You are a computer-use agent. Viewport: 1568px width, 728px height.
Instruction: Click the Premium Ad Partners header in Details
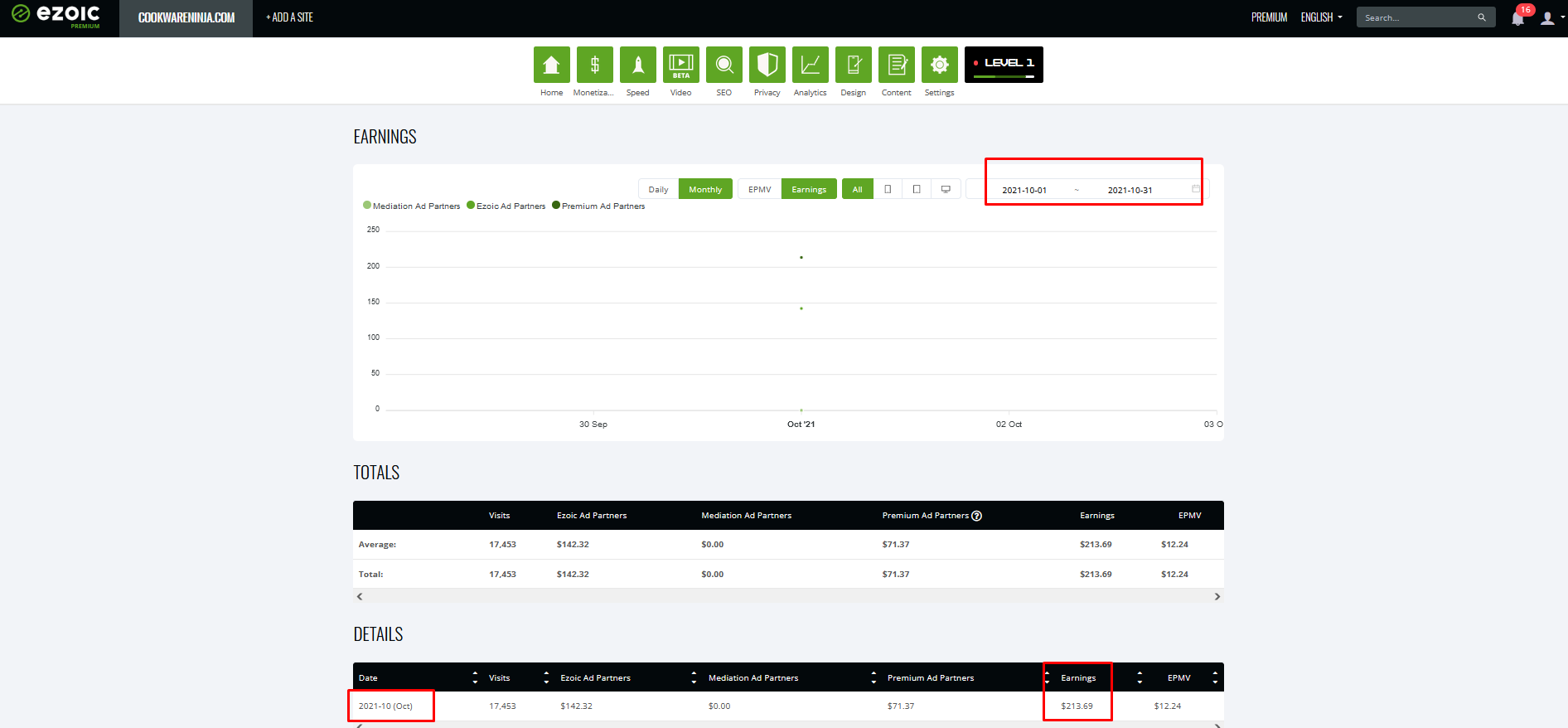point(931,678)
